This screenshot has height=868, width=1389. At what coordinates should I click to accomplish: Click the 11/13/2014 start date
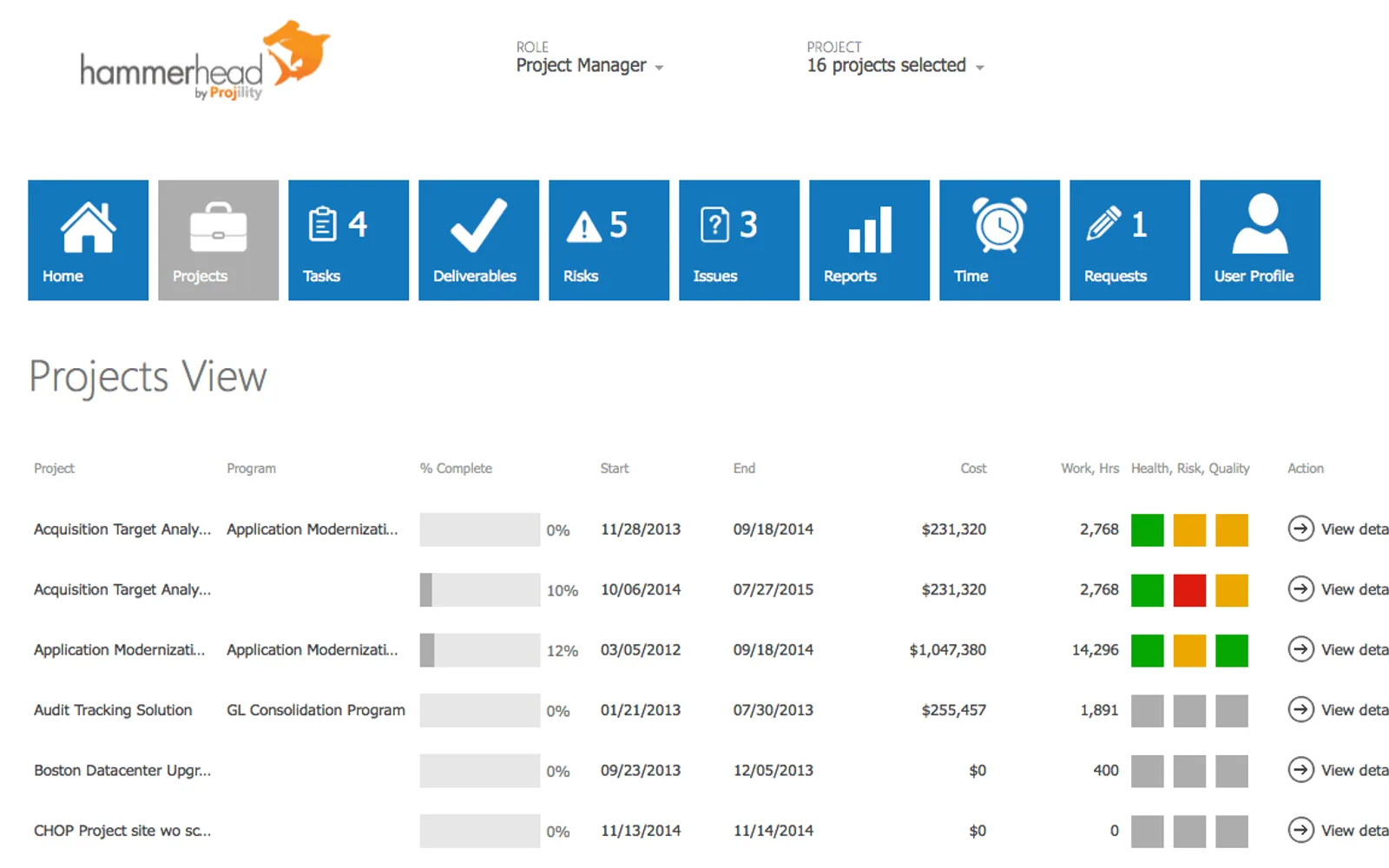point(641,831)
